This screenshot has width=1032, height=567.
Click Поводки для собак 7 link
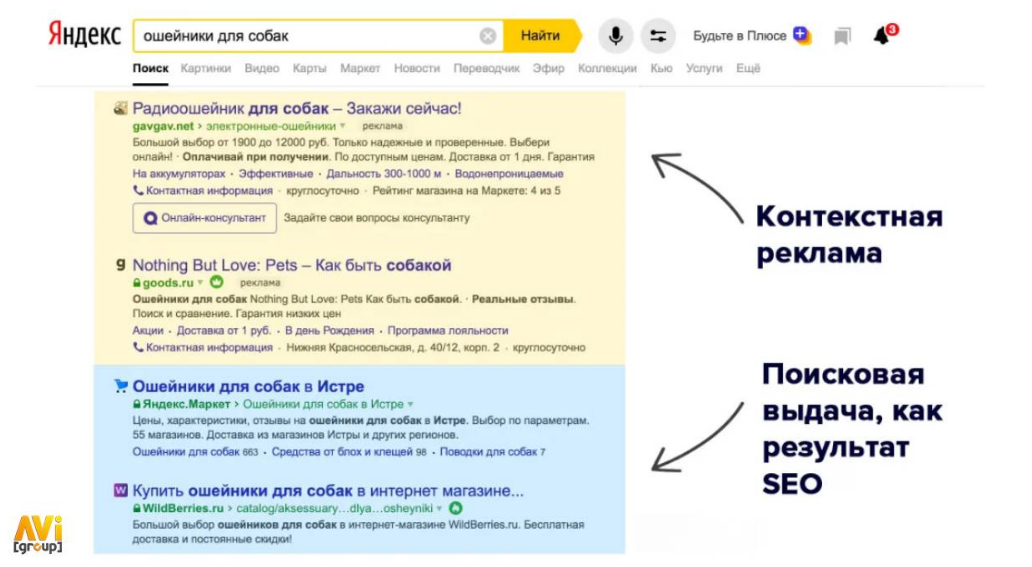(x=492, y=452)
